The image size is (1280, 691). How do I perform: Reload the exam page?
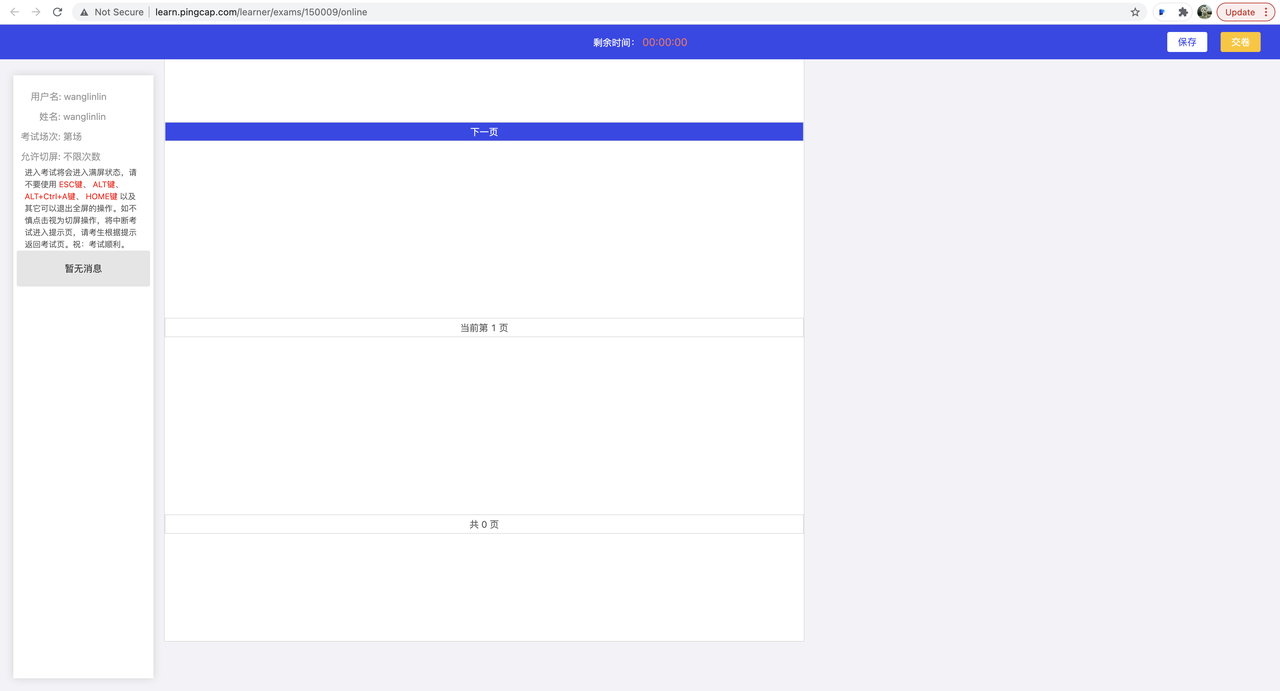pyautogui.click(x=58, y=12)
